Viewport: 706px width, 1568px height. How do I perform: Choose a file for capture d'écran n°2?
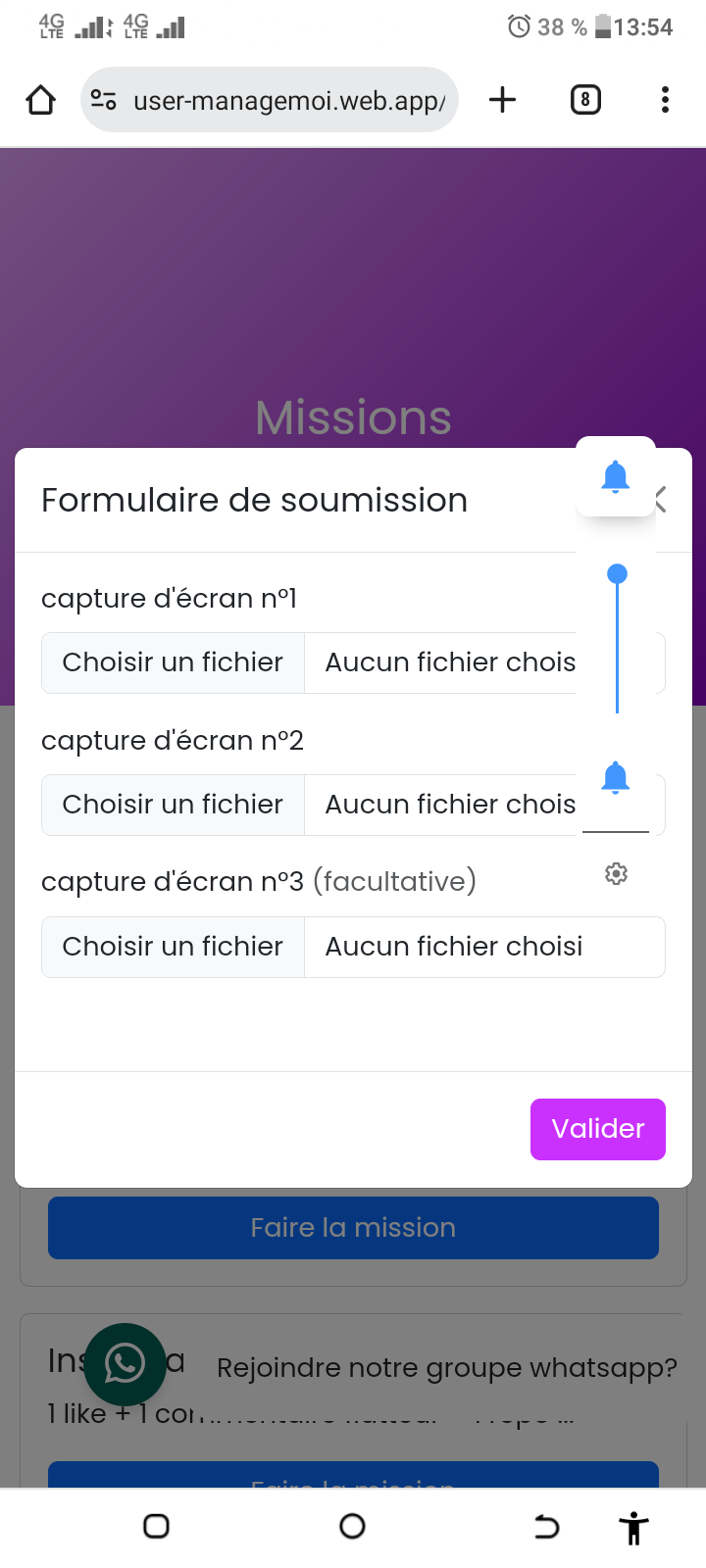click(174, 805)
